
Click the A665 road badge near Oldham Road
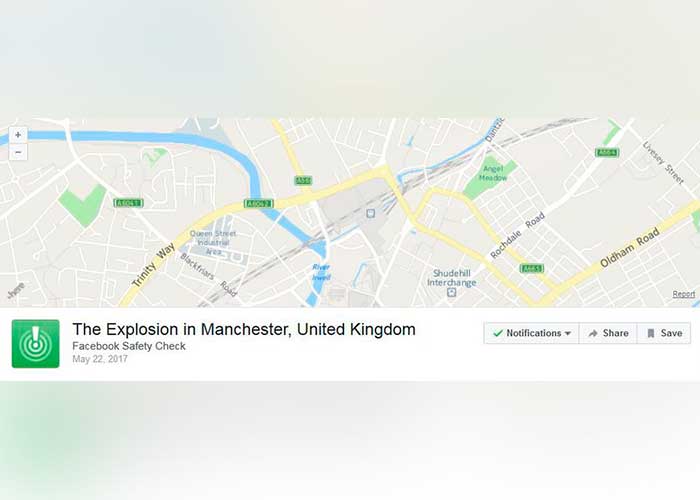point(532,268)
